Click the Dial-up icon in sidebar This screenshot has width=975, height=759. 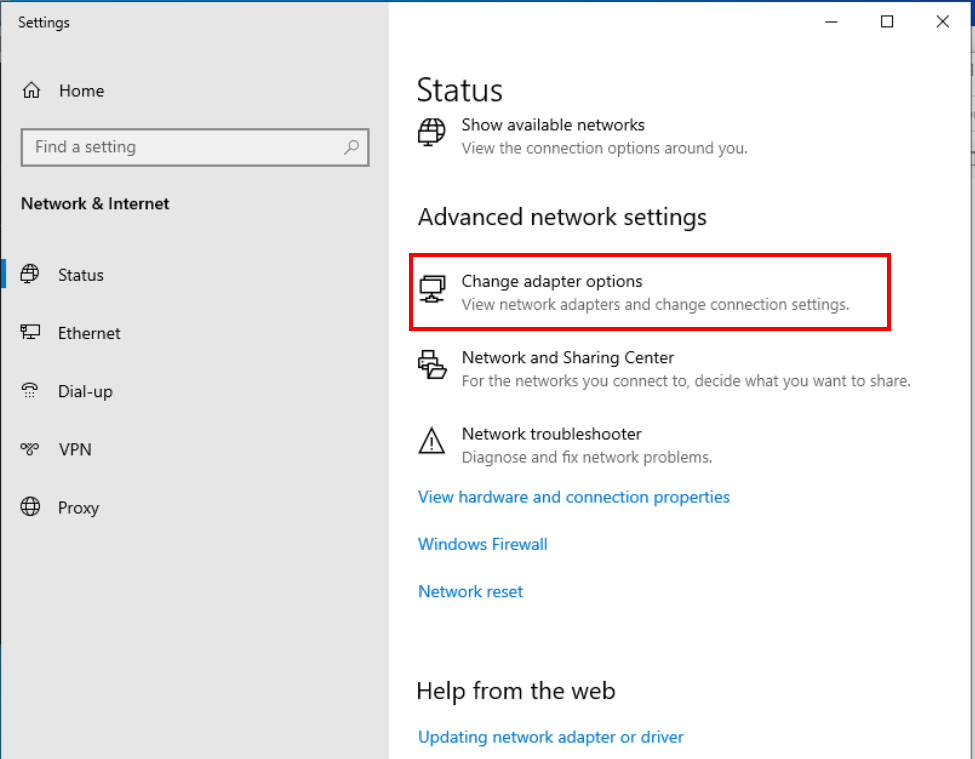[x=31, y=391]
